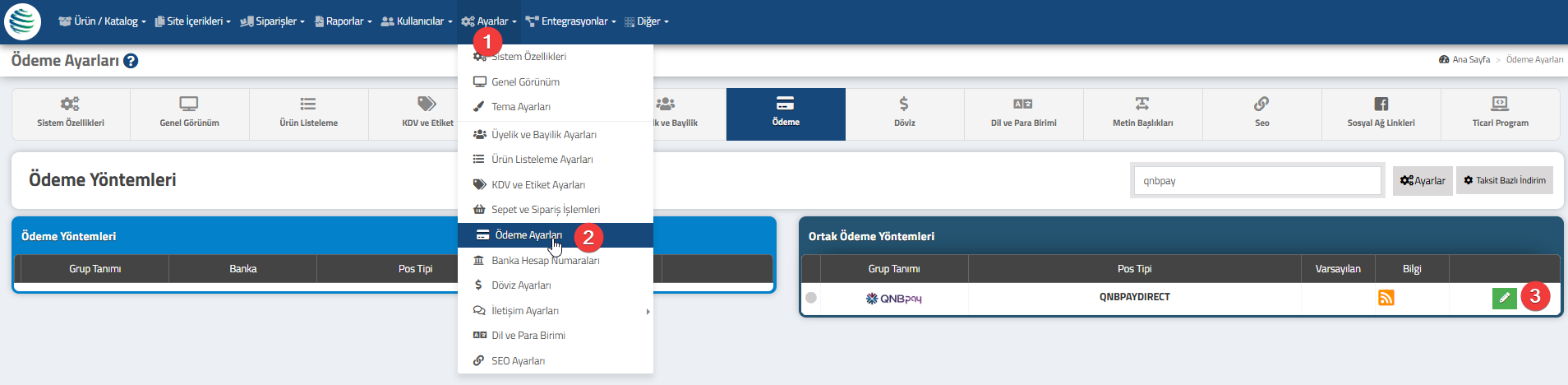Viewport: 1568px width, 385px height.
Task: Expand the Ürün / Katalog dropdown menu
Action: coord(102,21)
